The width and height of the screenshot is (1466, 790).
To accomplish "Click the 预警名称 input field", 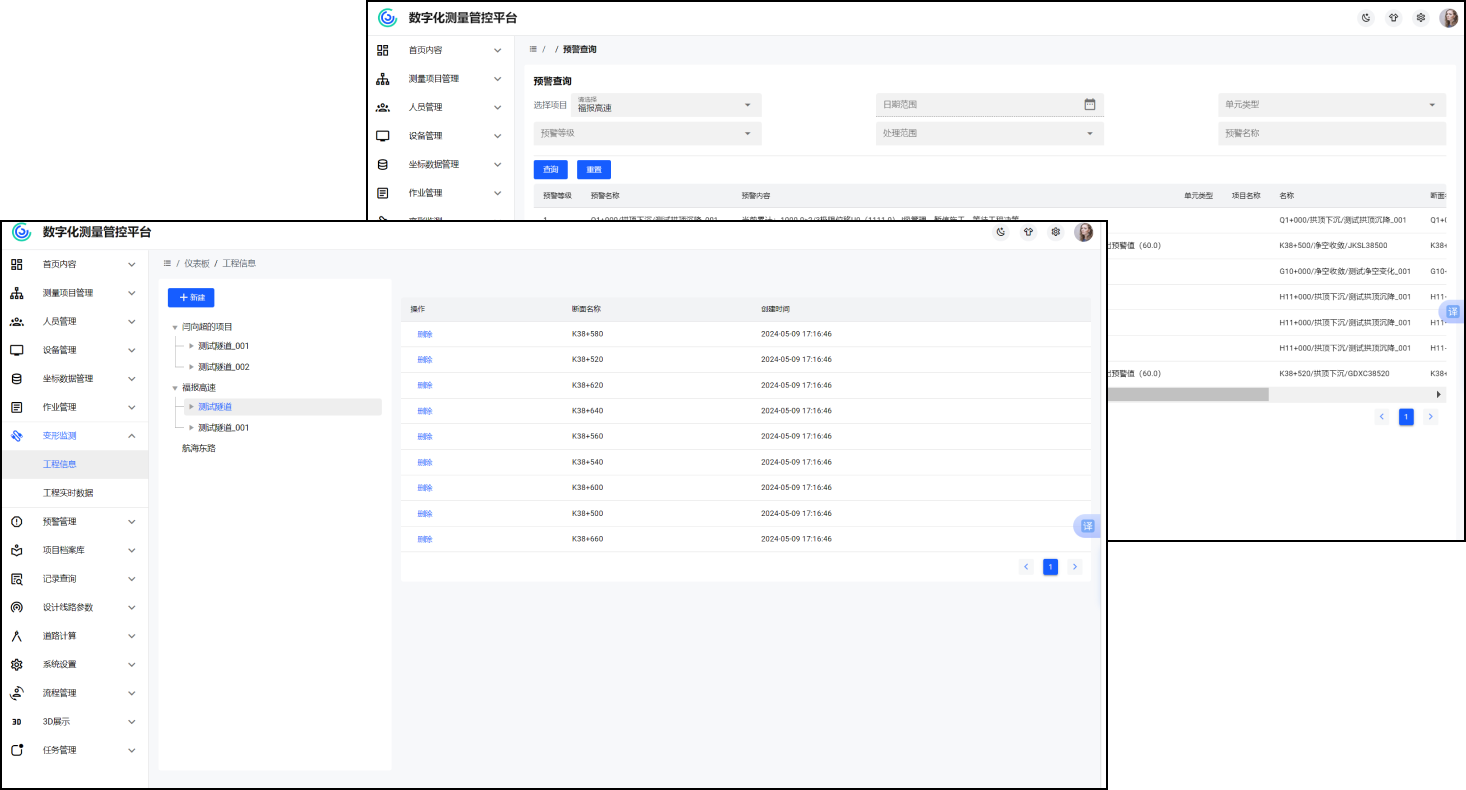I will 1332,133.
